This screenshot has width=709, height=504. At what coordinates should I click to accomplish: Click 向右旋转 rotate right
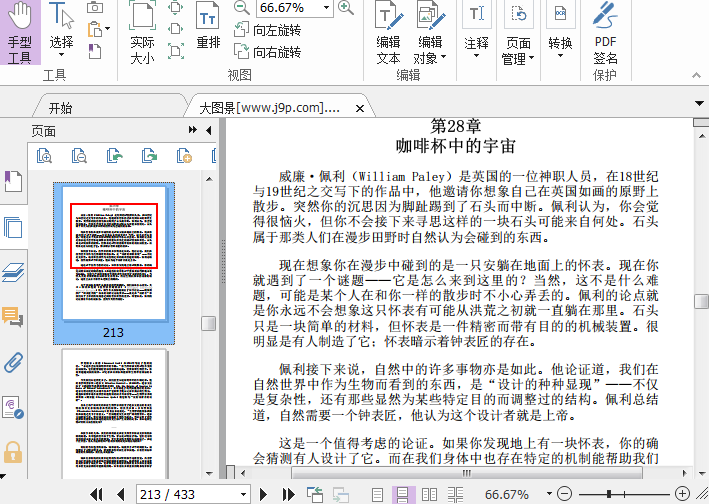[267, 52]
